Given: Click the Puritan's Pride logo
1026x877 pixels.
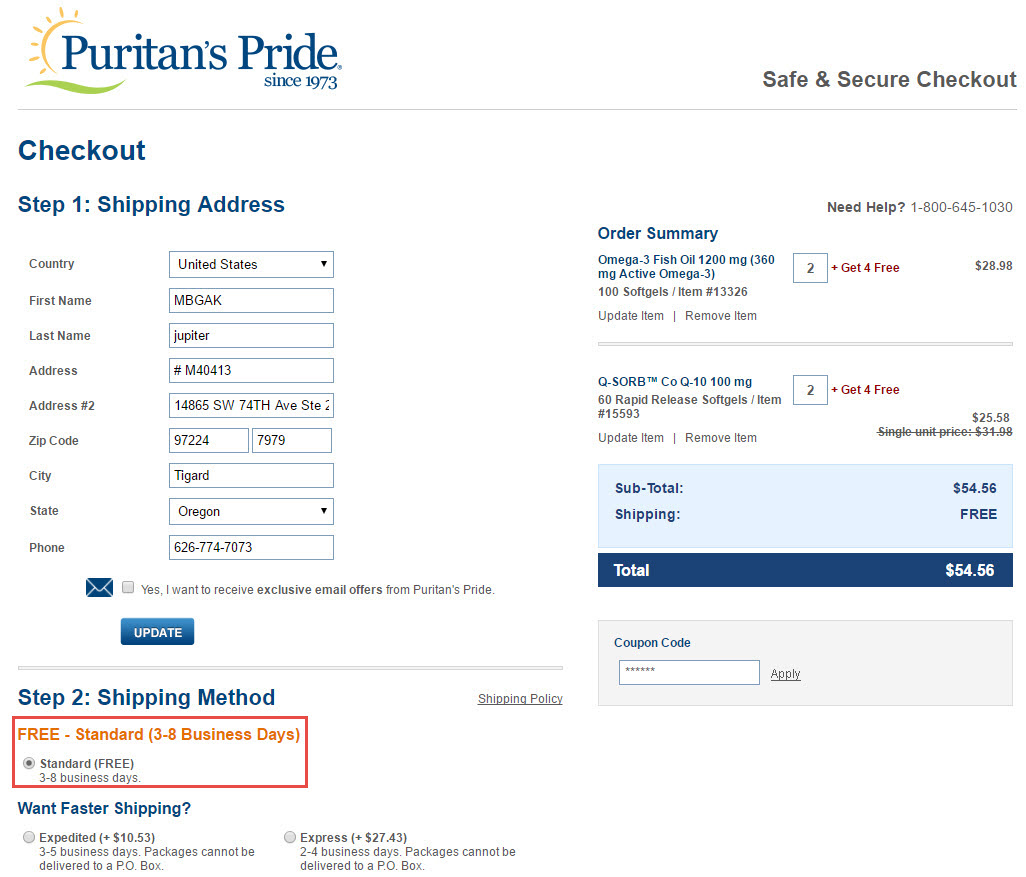Looking at the screenshot, I should 183,50.
